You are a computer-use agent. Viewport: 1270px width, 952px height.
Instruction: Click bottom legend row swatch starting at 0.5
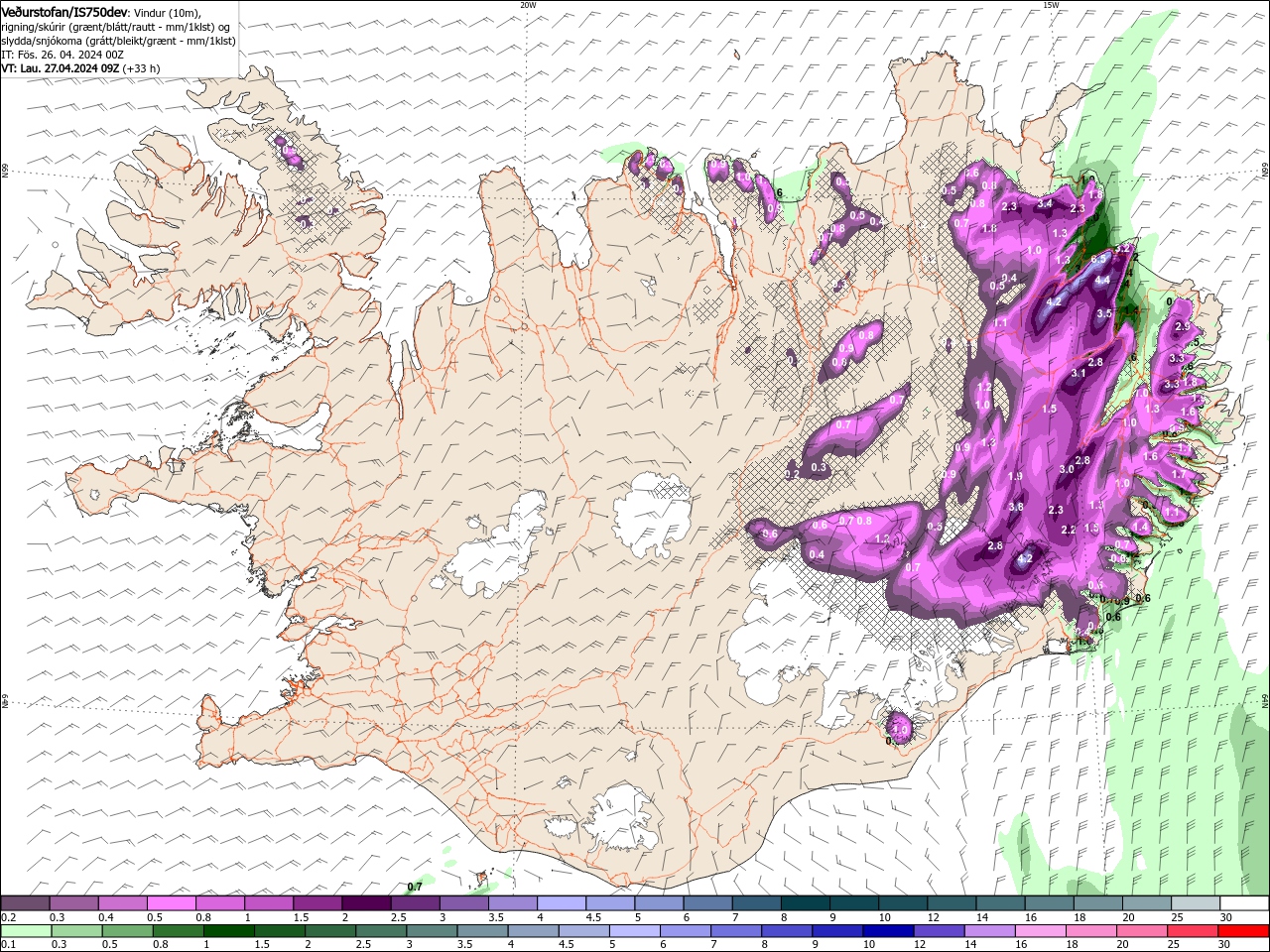pyautogui.click(x=128, y=931)
